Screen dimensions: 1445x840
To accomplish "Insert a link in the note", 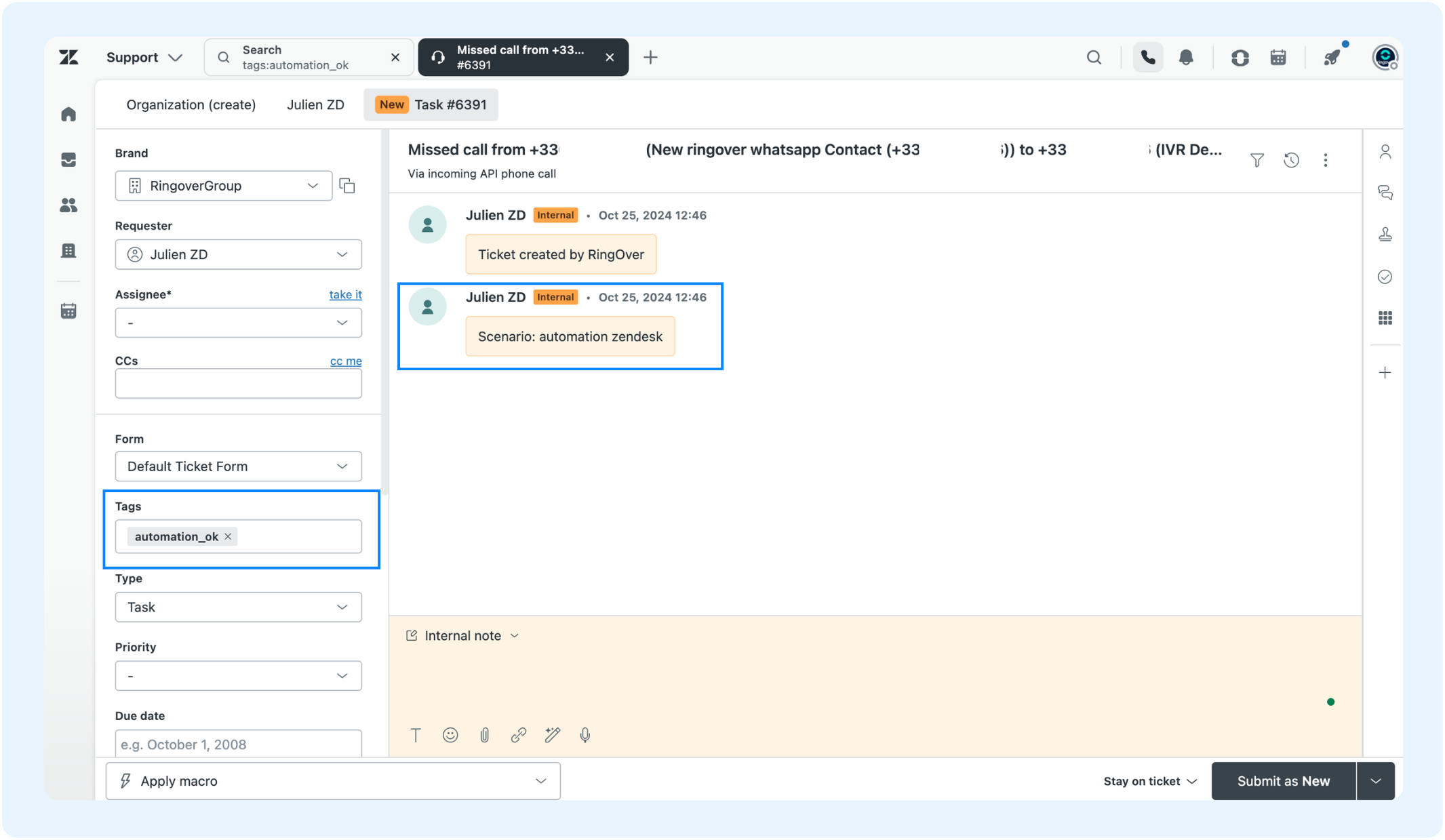I will (x=518, y=736).
